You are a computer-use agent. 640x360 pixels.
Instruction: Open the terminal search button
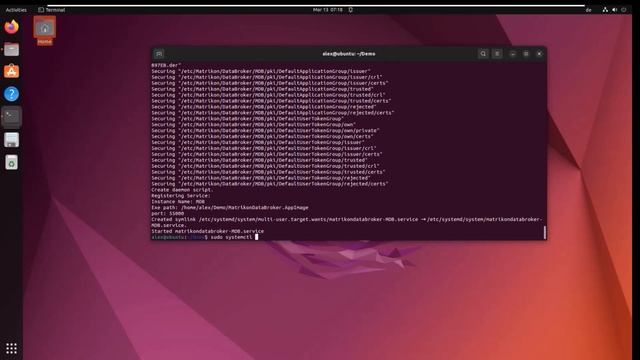point(483,54)
